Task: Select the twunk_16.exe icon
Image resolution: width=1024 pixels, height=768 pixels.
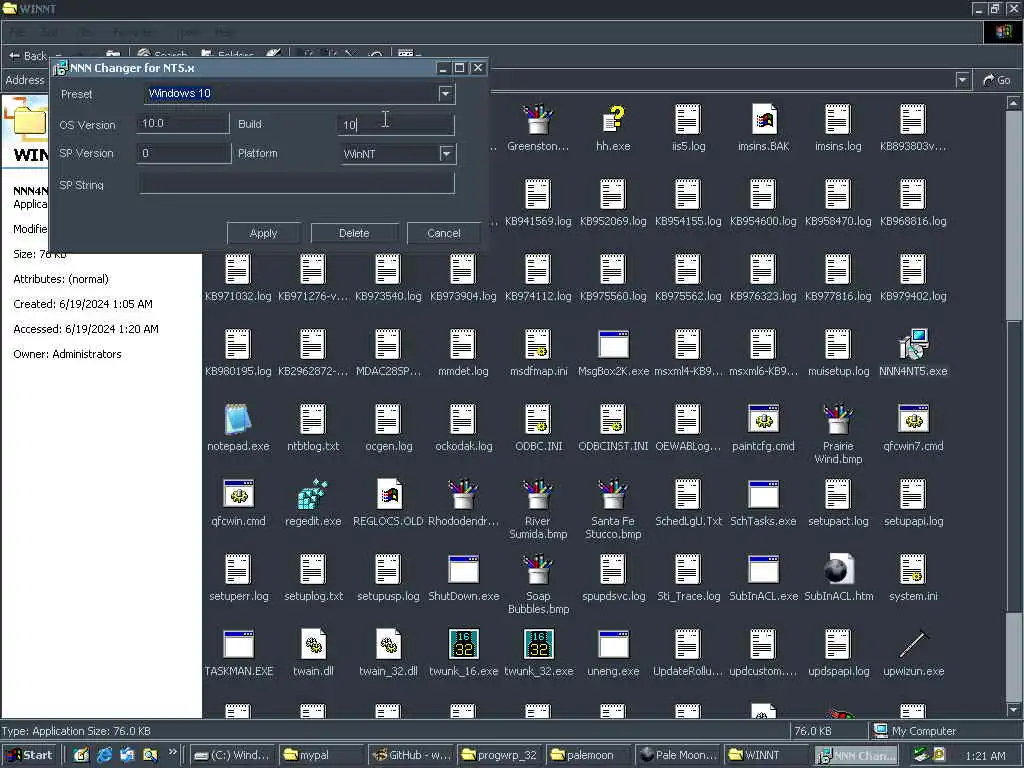Action: pos(463,644)
